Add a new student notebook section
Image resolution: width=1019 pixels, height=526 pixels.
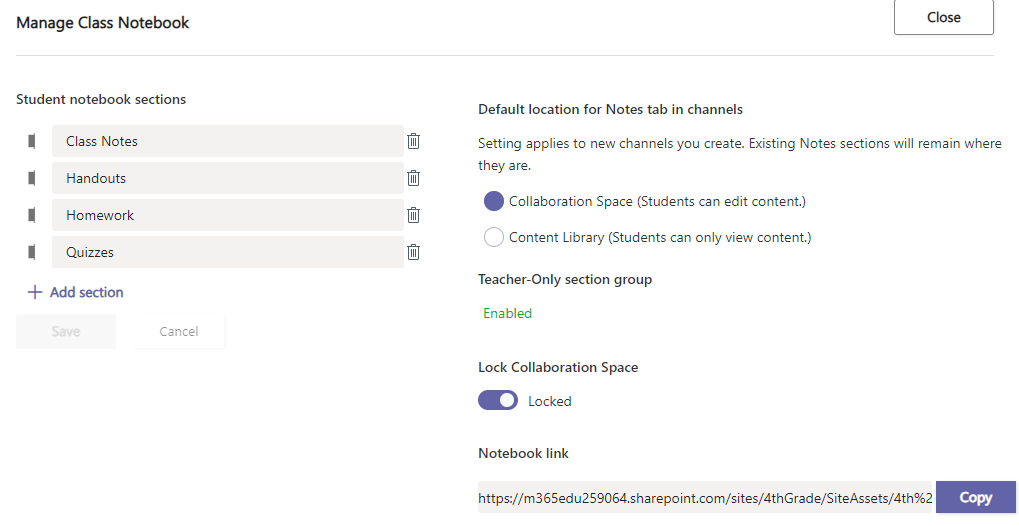[76, 292]
